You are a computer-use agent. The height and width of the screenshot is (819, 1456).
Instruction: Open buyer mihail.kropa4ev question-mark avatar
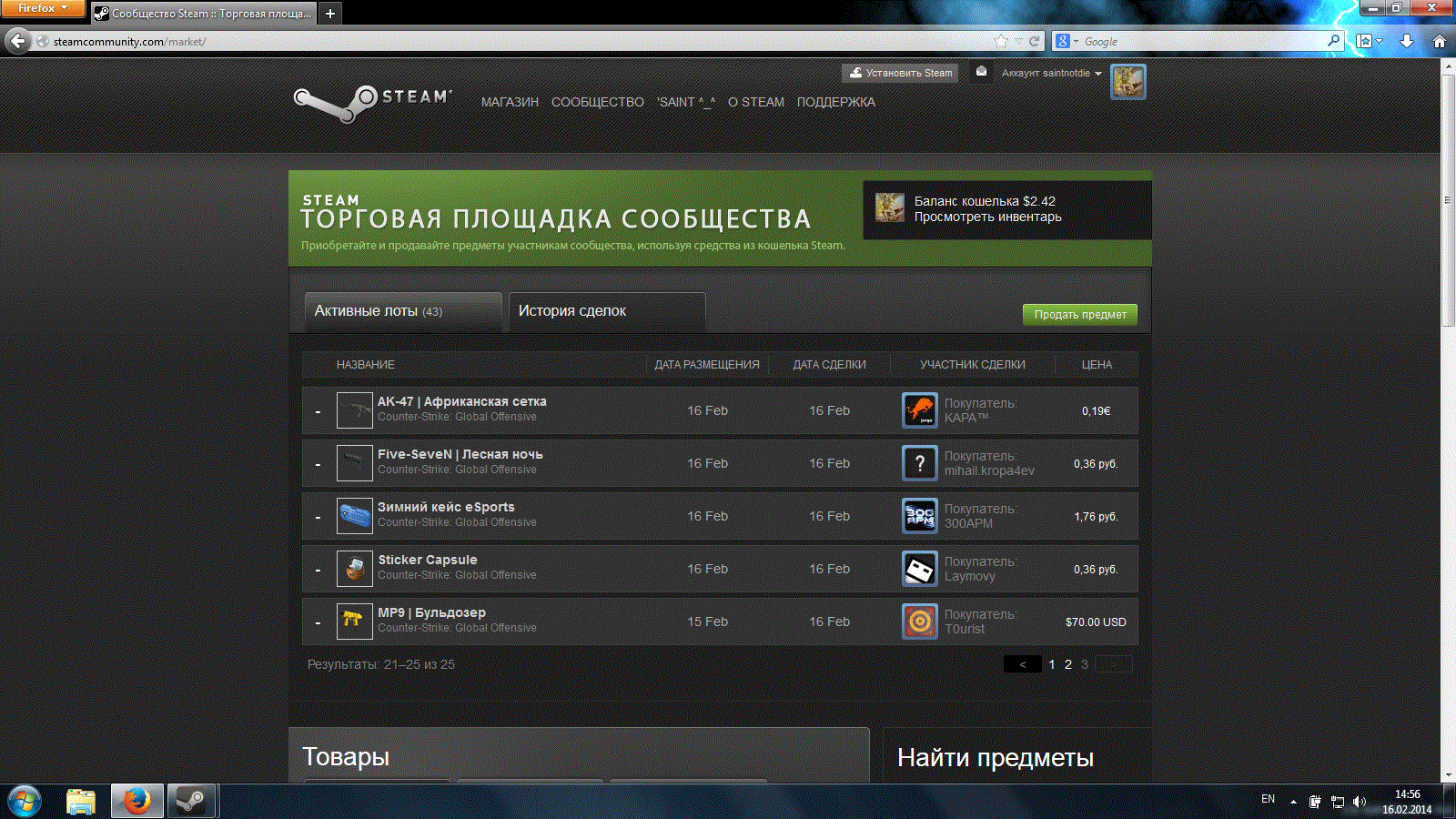(920, 463)
